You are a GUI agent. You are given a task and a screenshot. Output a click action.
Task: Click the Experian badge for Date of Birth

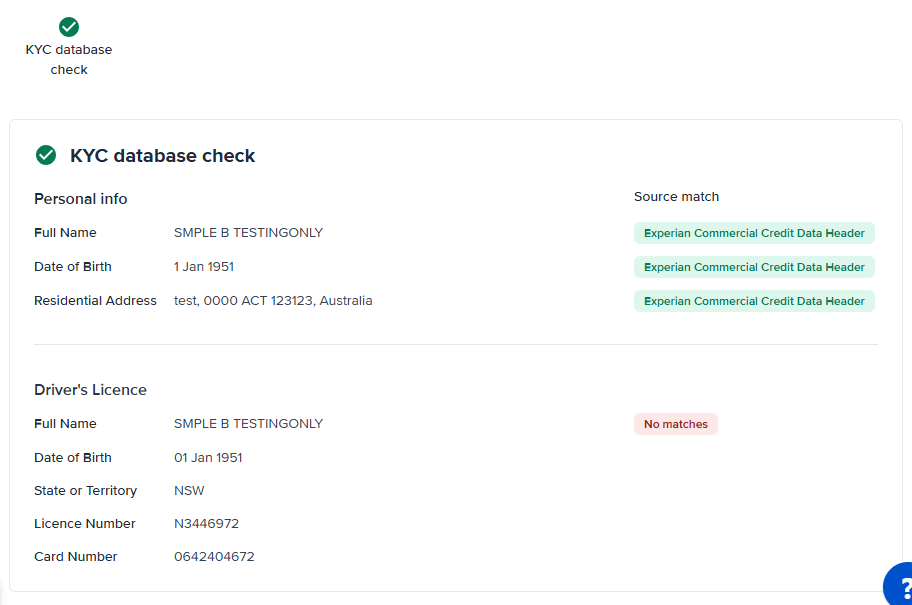754,267
